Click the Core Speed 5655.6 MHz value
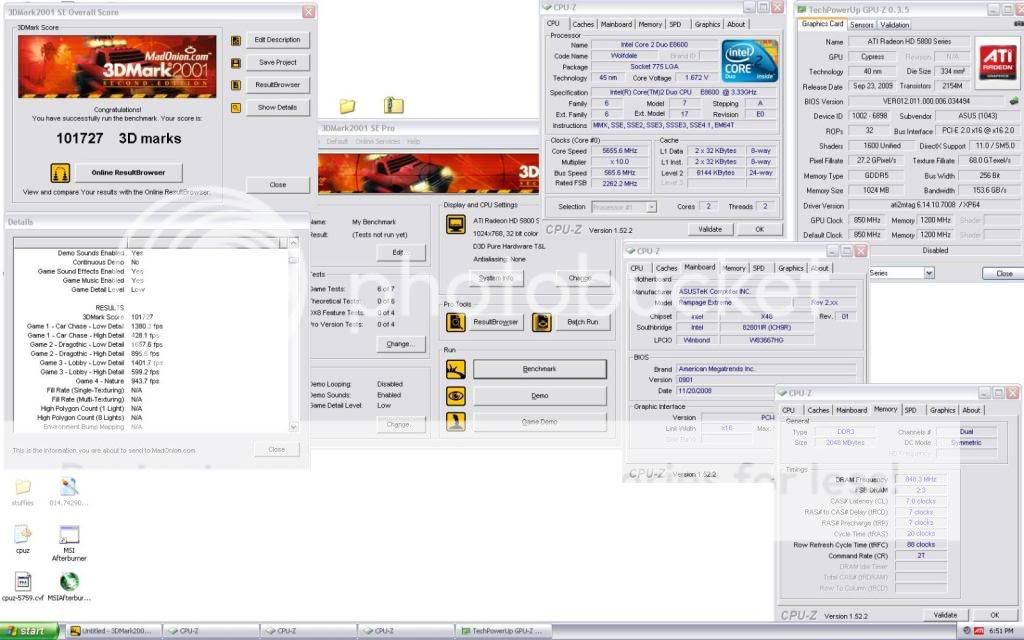This screenshot has width=1024, height=640. tap(619, 151)
